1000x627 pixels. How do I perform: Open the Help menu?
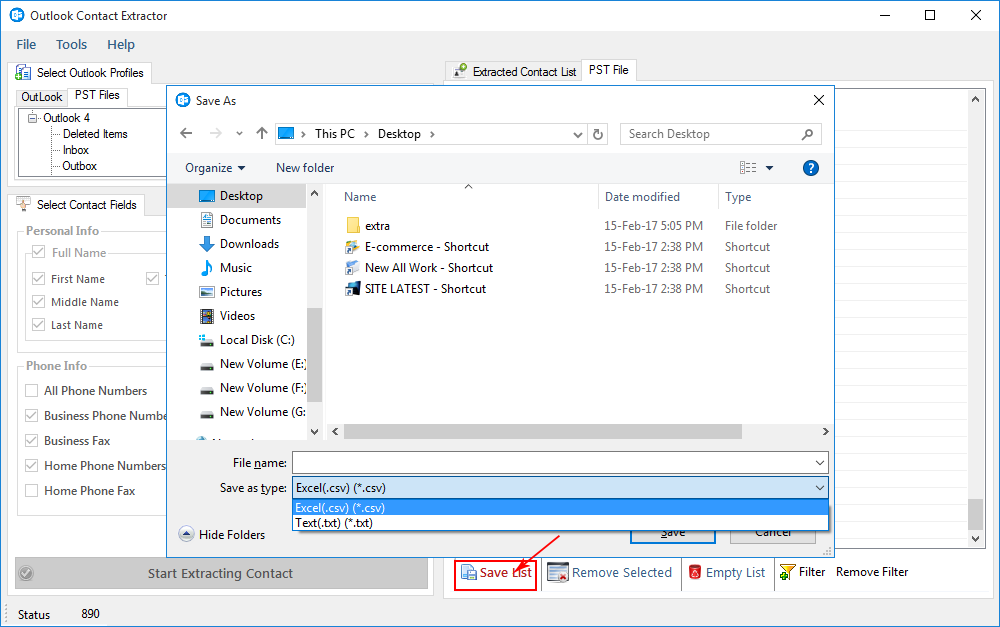point(121,45)
